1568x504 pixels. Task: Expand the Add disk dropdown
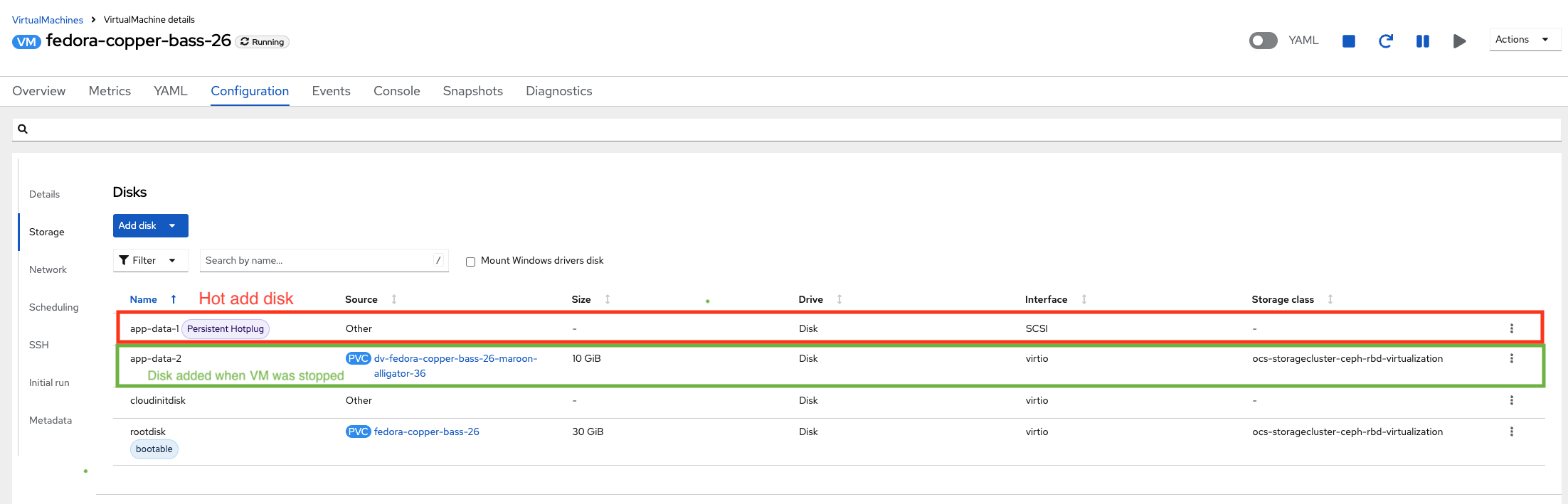(172, 225)
